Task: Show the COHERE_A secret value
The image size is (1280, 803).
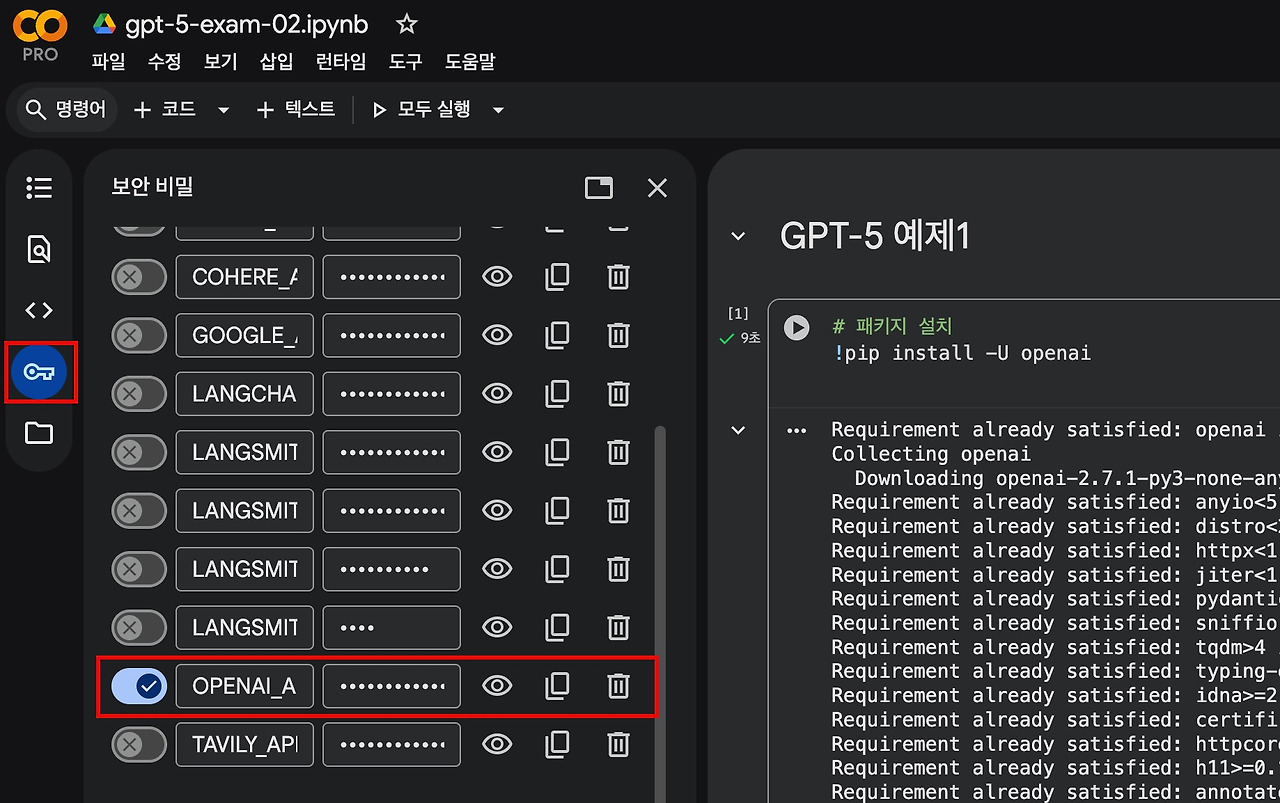Action: coord(497,277)
